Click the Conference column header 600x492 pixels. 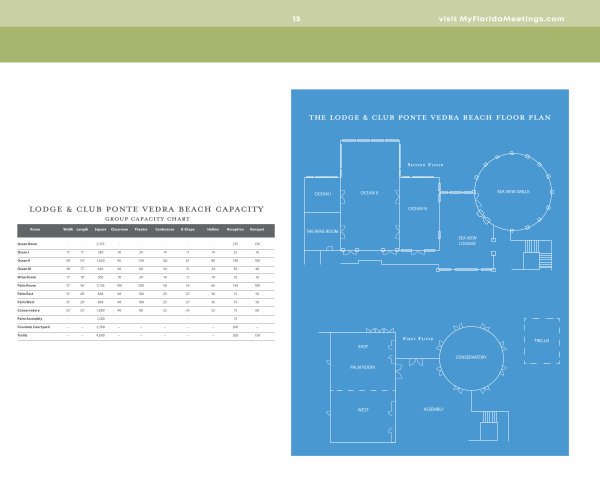pos(165,230)
